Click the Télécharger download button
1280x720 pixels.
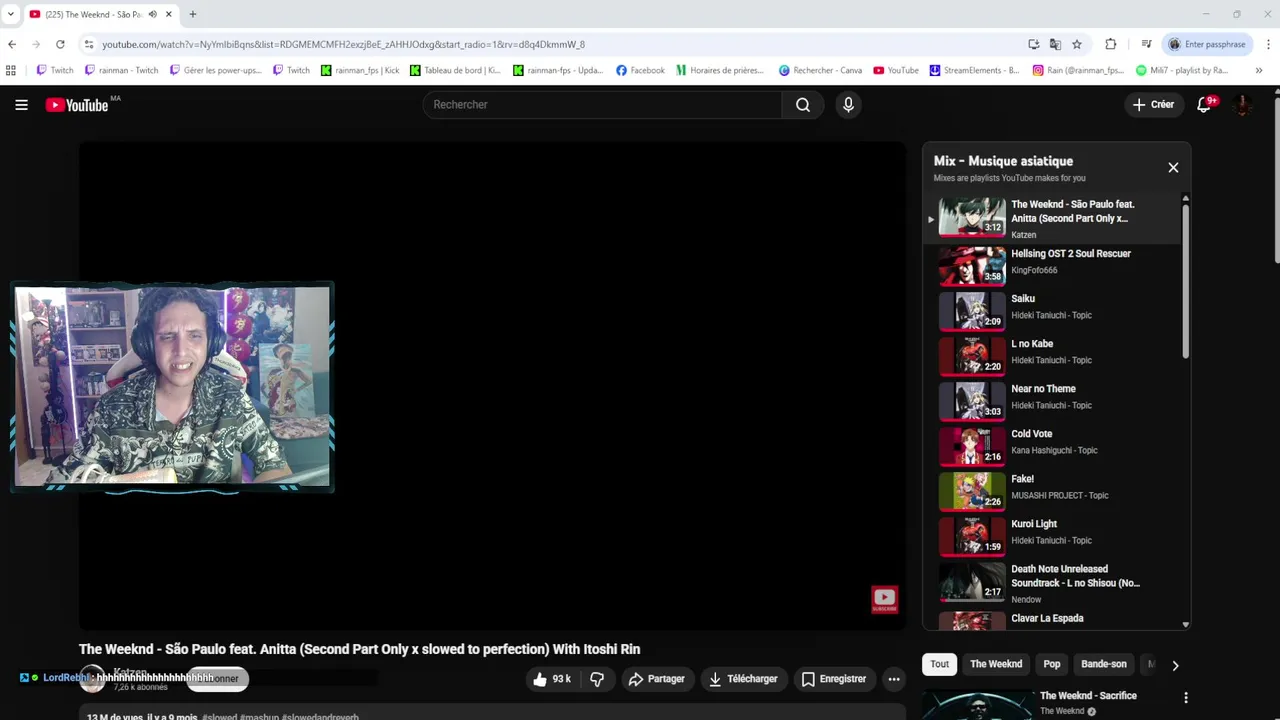point(743,679)
